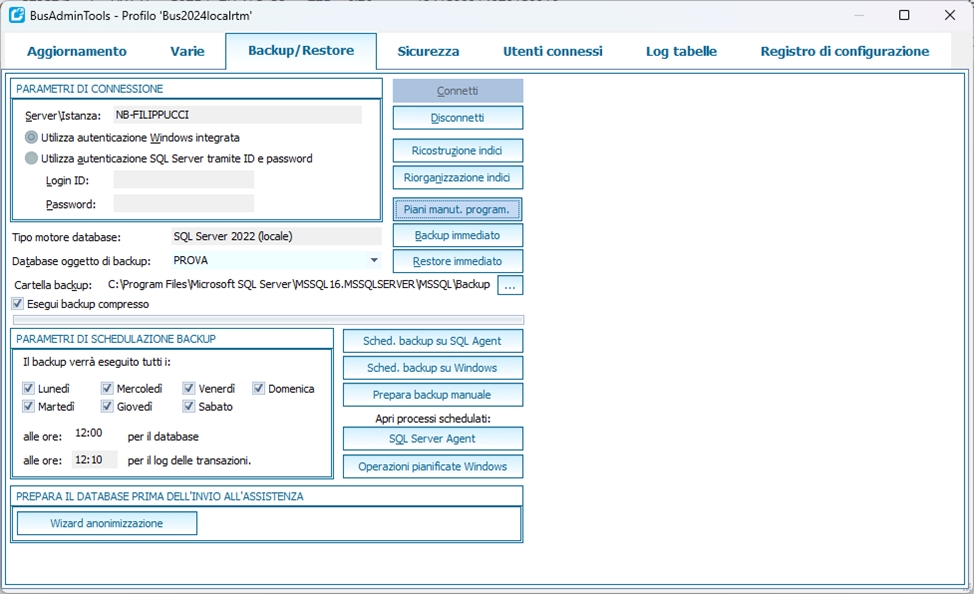Image resolution: width=974 pixels, height=594 pixels.
Task: Toggle Domenica checkbox
Action: (258, 388)
